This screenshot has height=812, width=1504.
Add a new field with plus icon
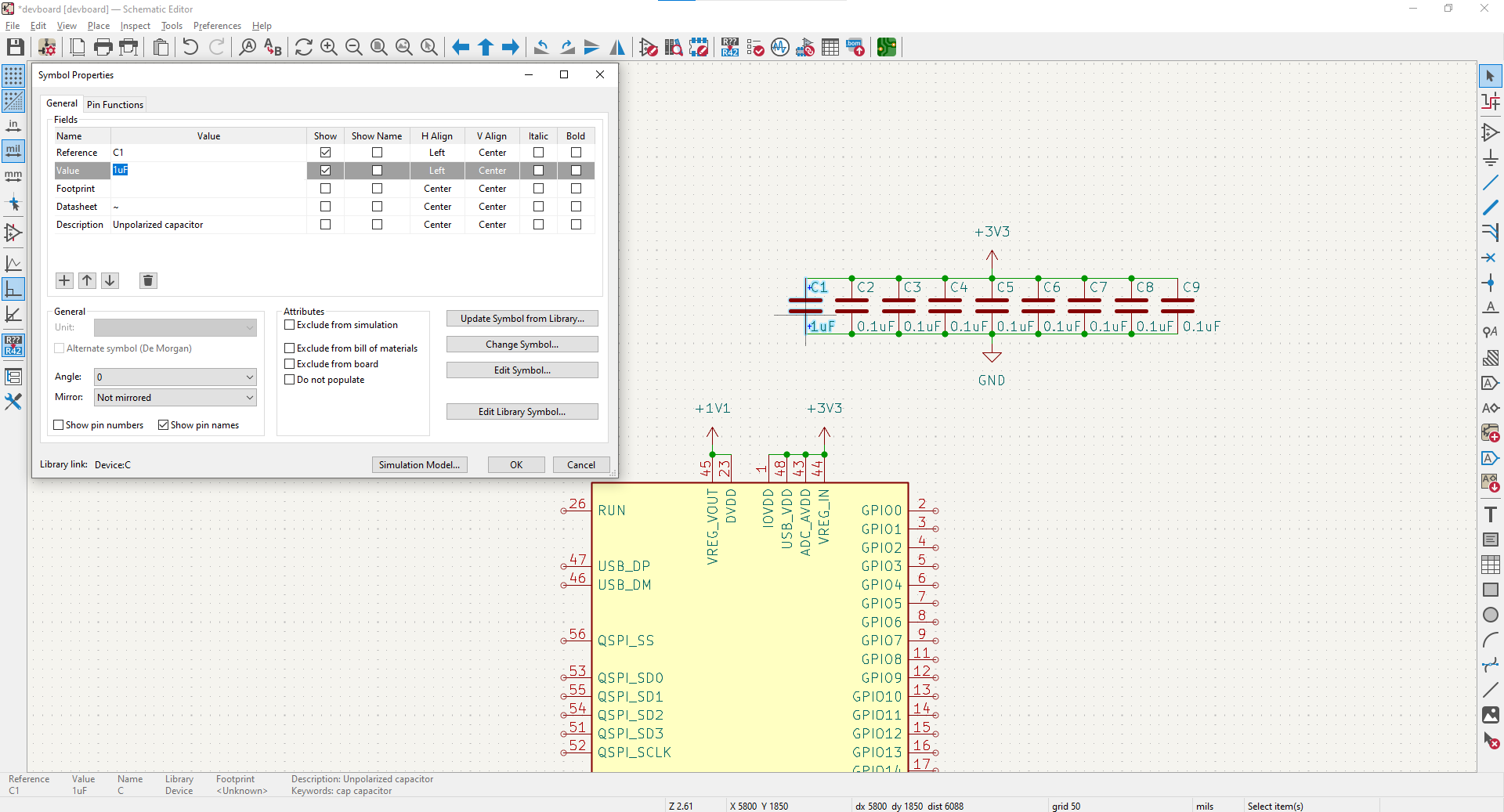coord(64,280)
